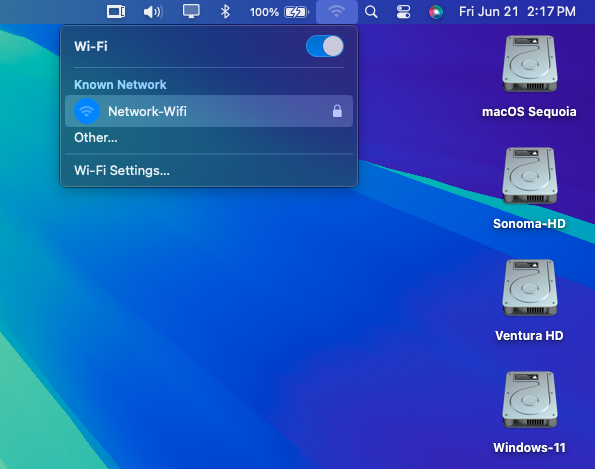Open Wi-Fi Settings...
Screen dimensions: 595x469
122,170
